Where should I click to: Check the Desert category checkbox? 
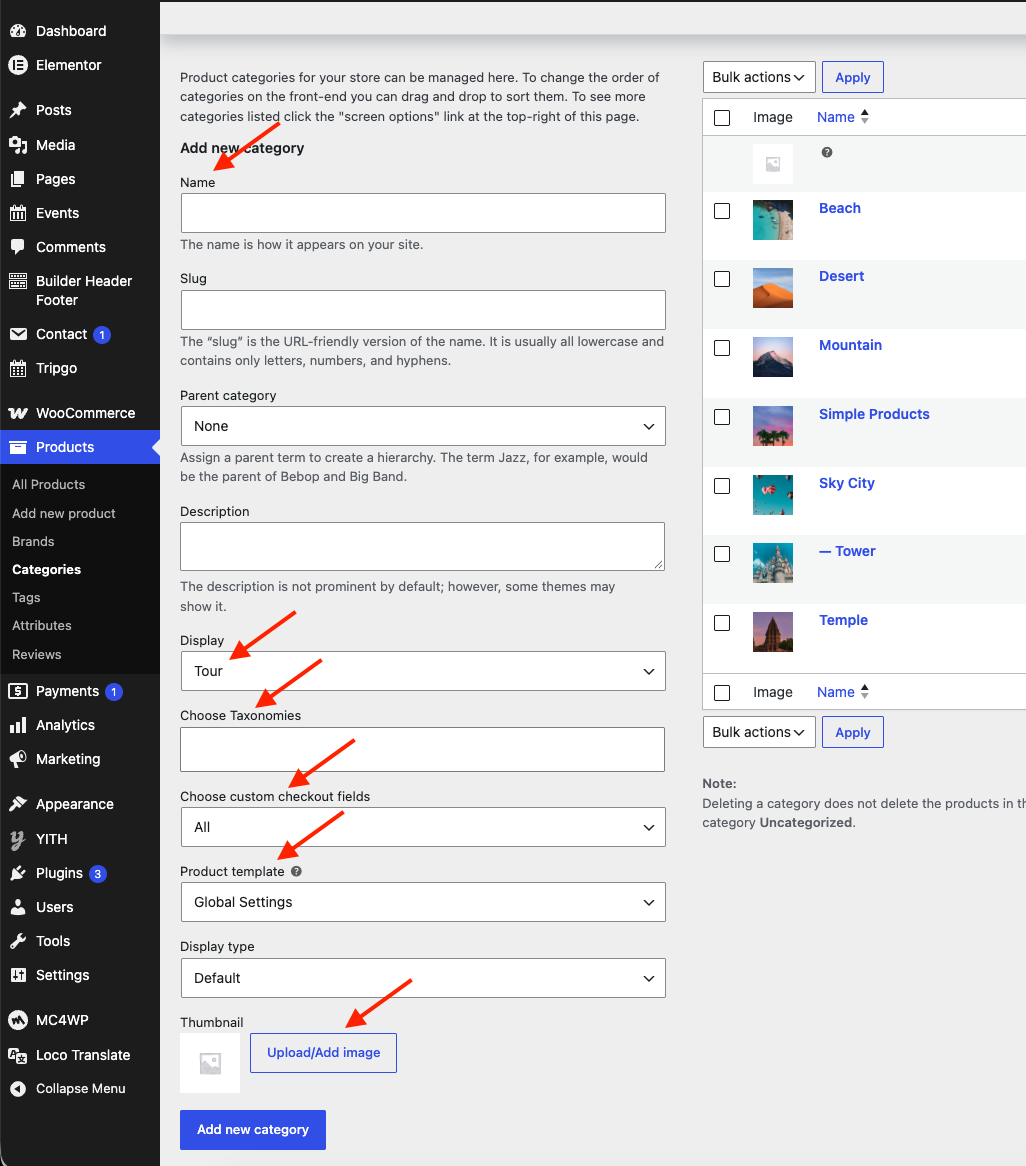(x=722, y=279)
